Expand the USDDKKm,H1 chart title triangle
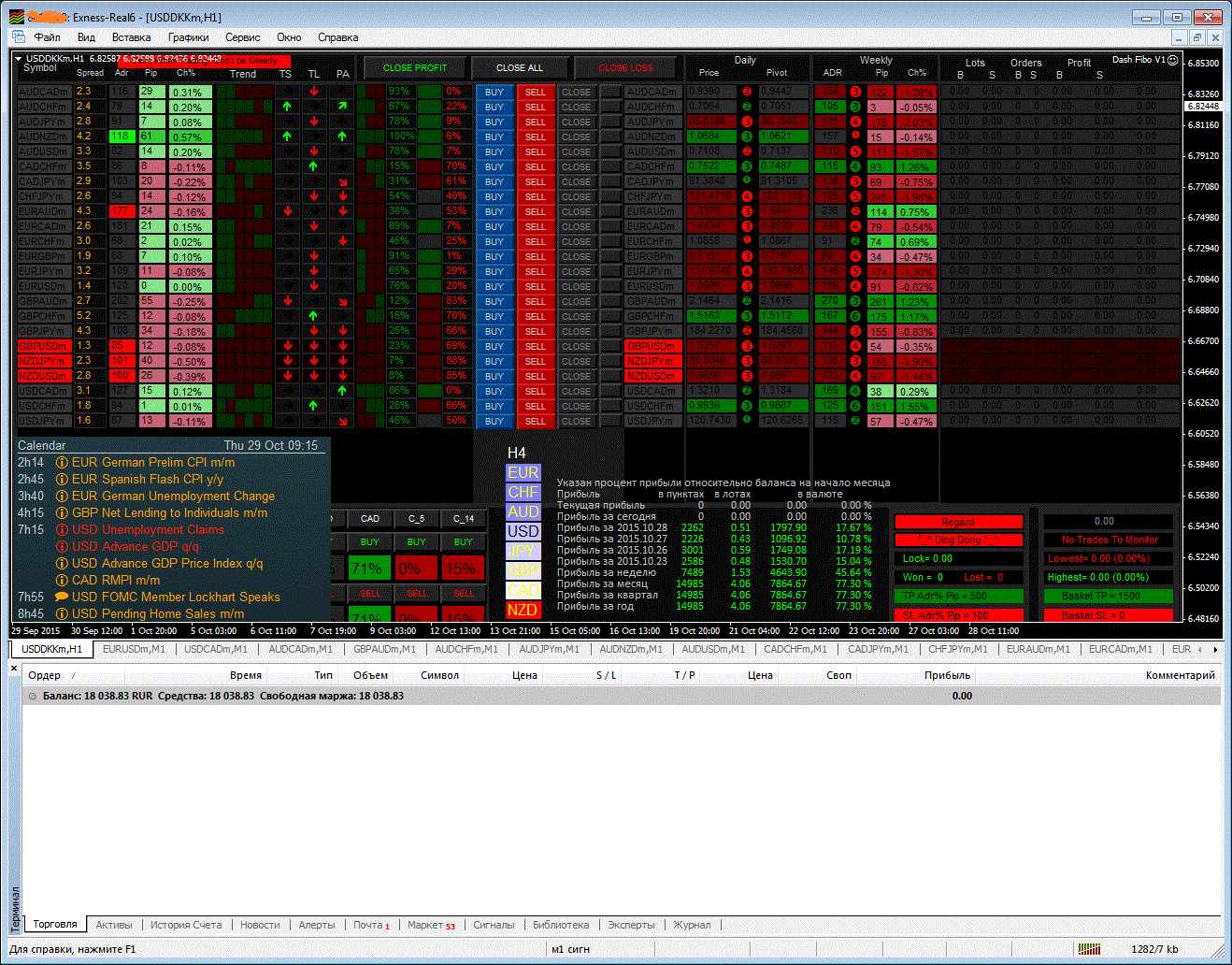The height and width of the screenshot is (965, 1232). click(x=18, y=58)
